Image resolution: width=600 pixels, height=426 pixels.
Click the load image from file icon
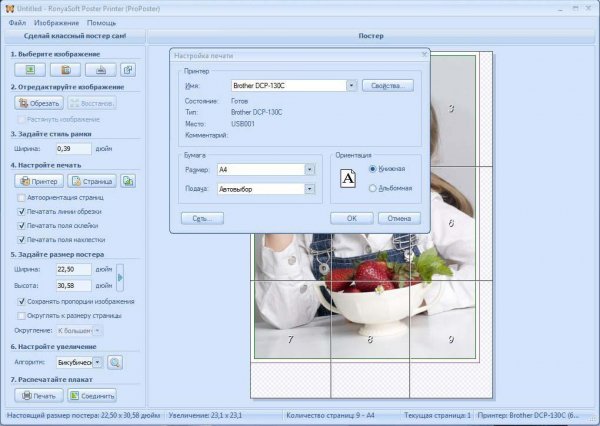[x=30, y=69]
